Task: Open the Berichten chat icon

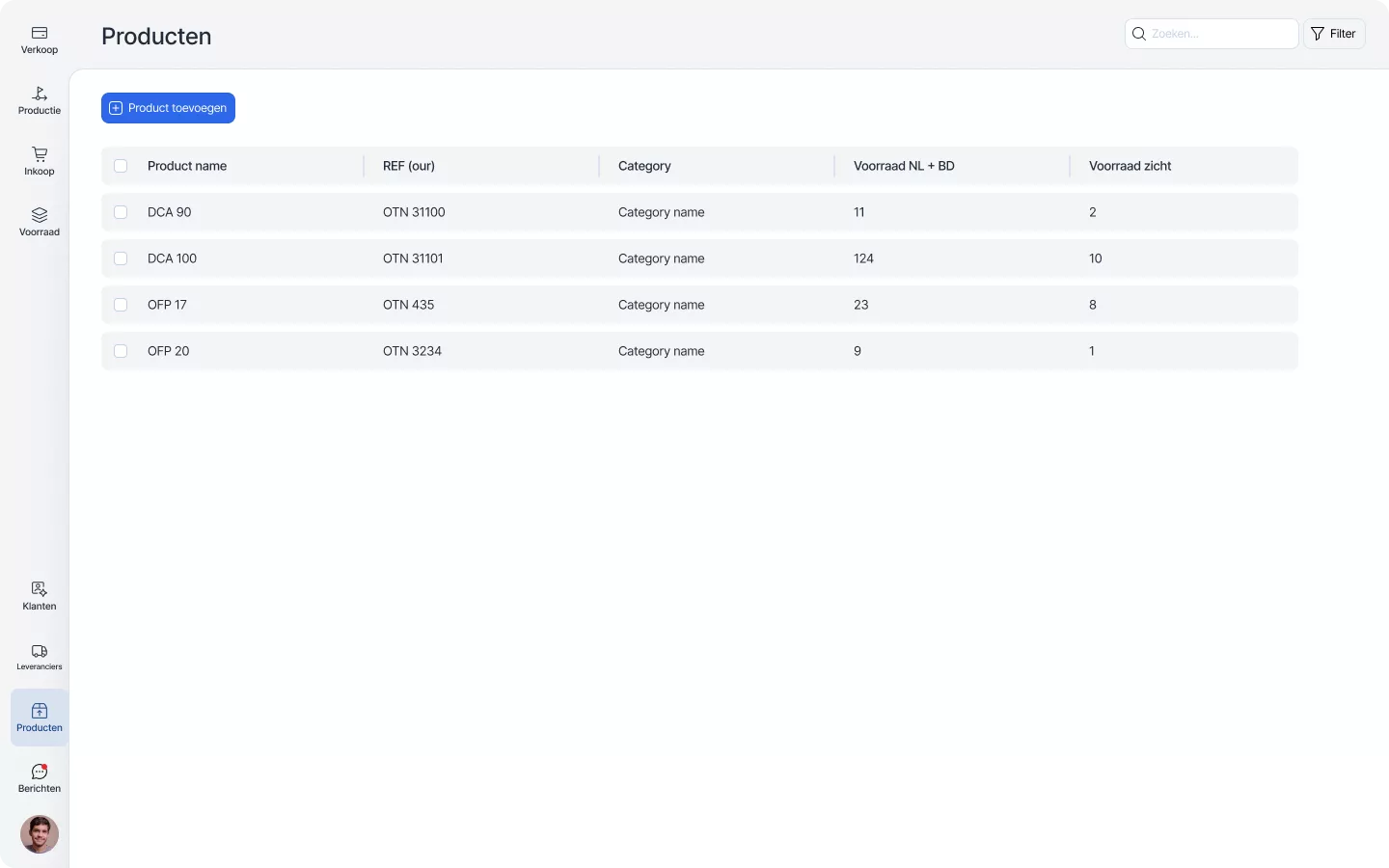Action: tap(40, 772)
